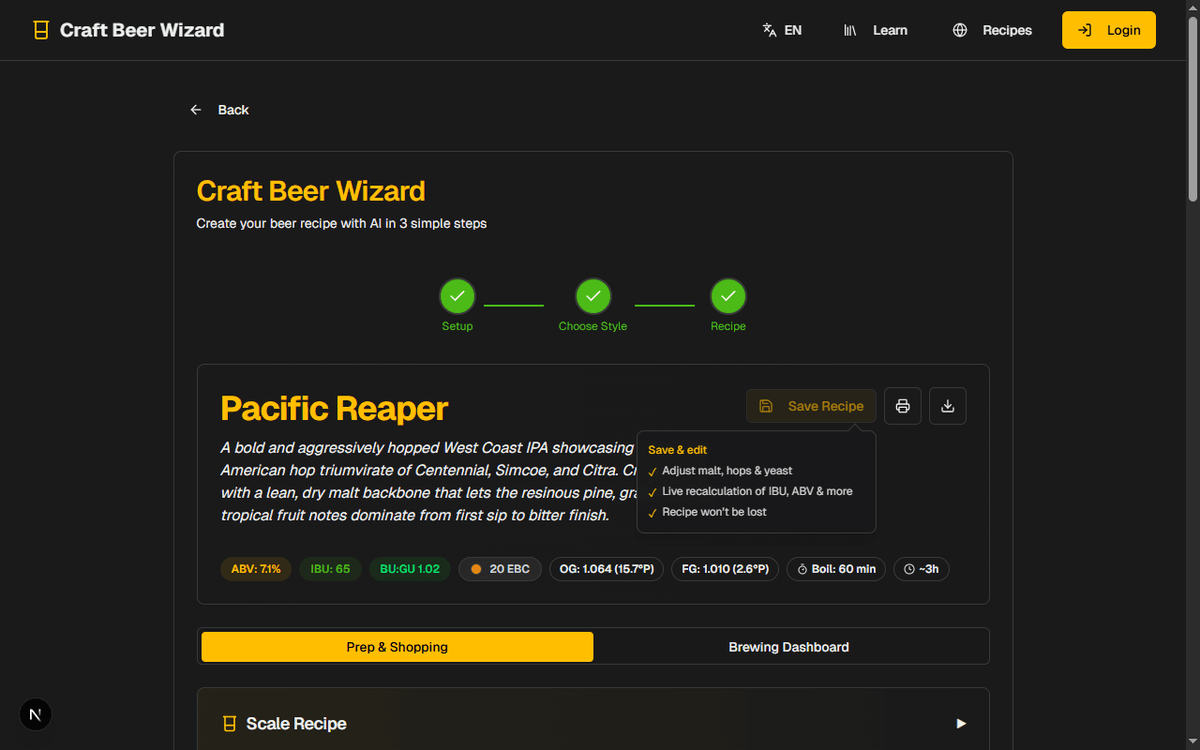Go to the Choose Style step

coord(593,296)
